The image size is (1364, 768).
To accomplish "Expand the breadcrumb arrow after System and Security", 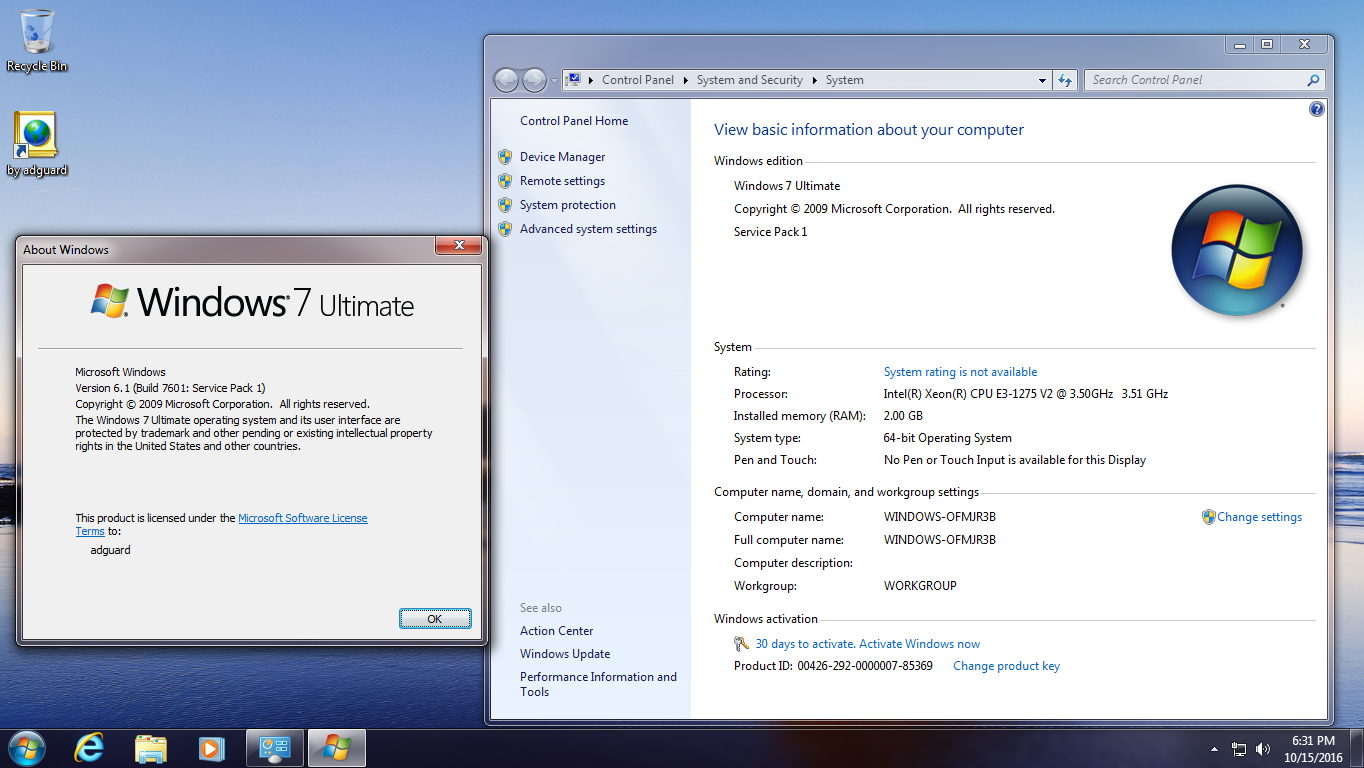I will coord(814,80).
